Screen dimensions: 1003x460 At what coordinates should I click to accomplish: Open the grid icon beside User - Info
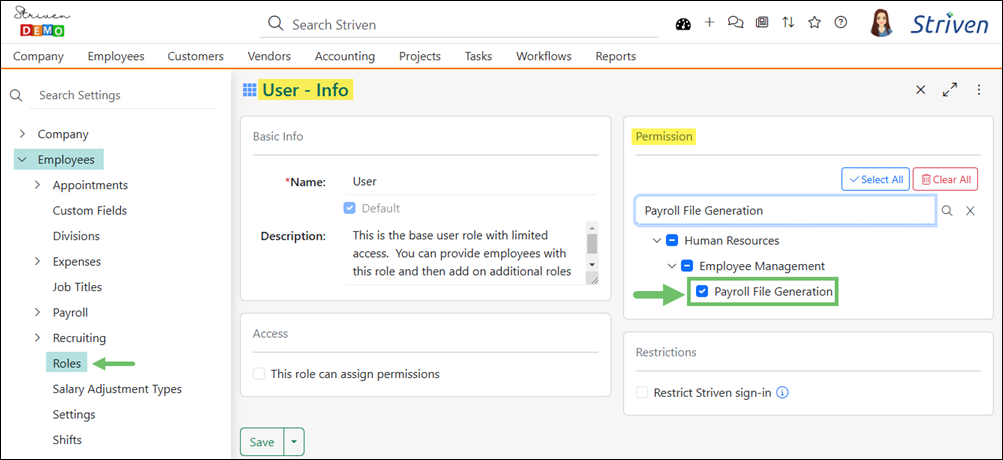tap(249, 90)
